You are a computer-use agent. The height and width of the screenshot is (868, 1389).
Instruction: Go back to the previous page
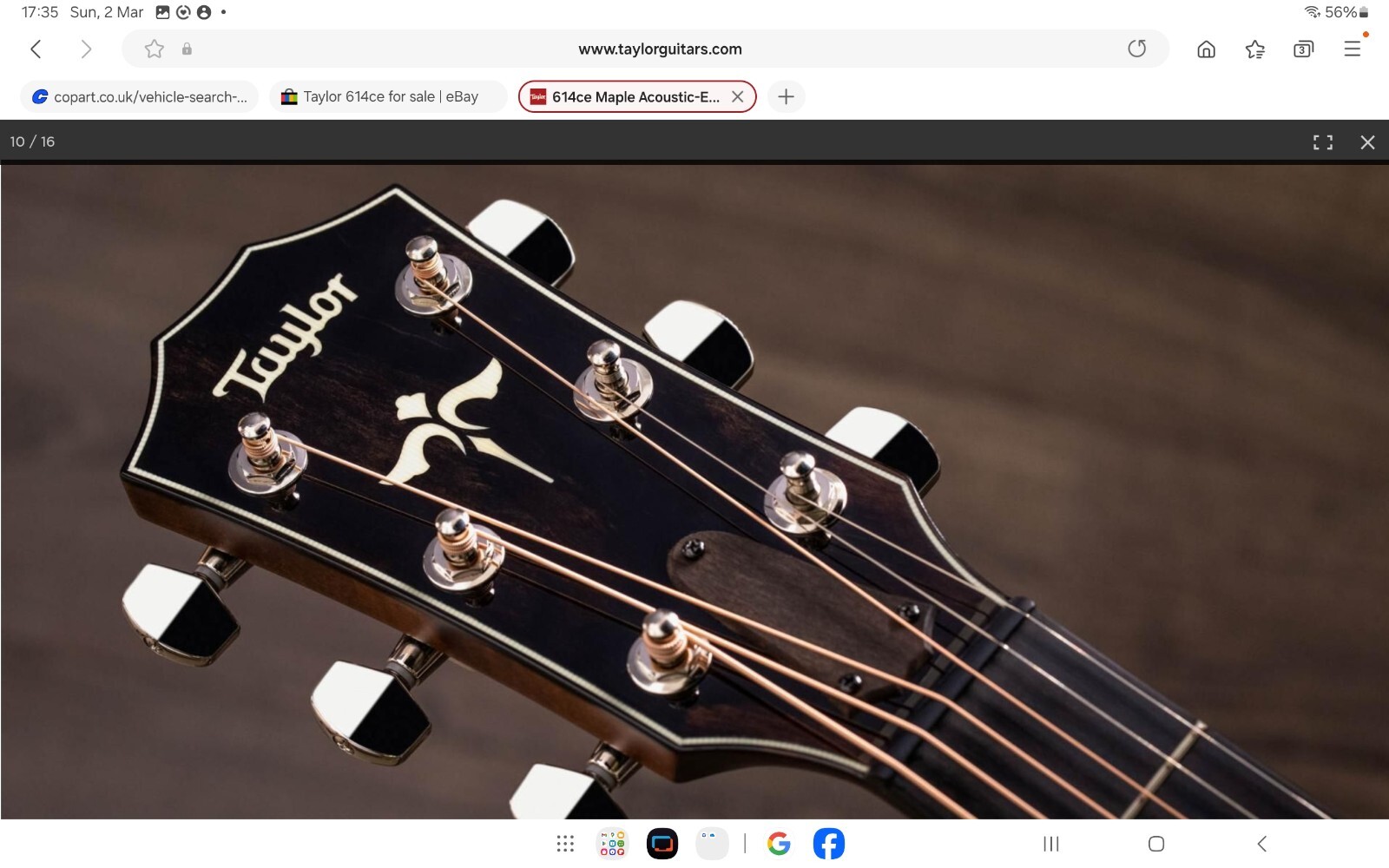(x=36, y=49)
